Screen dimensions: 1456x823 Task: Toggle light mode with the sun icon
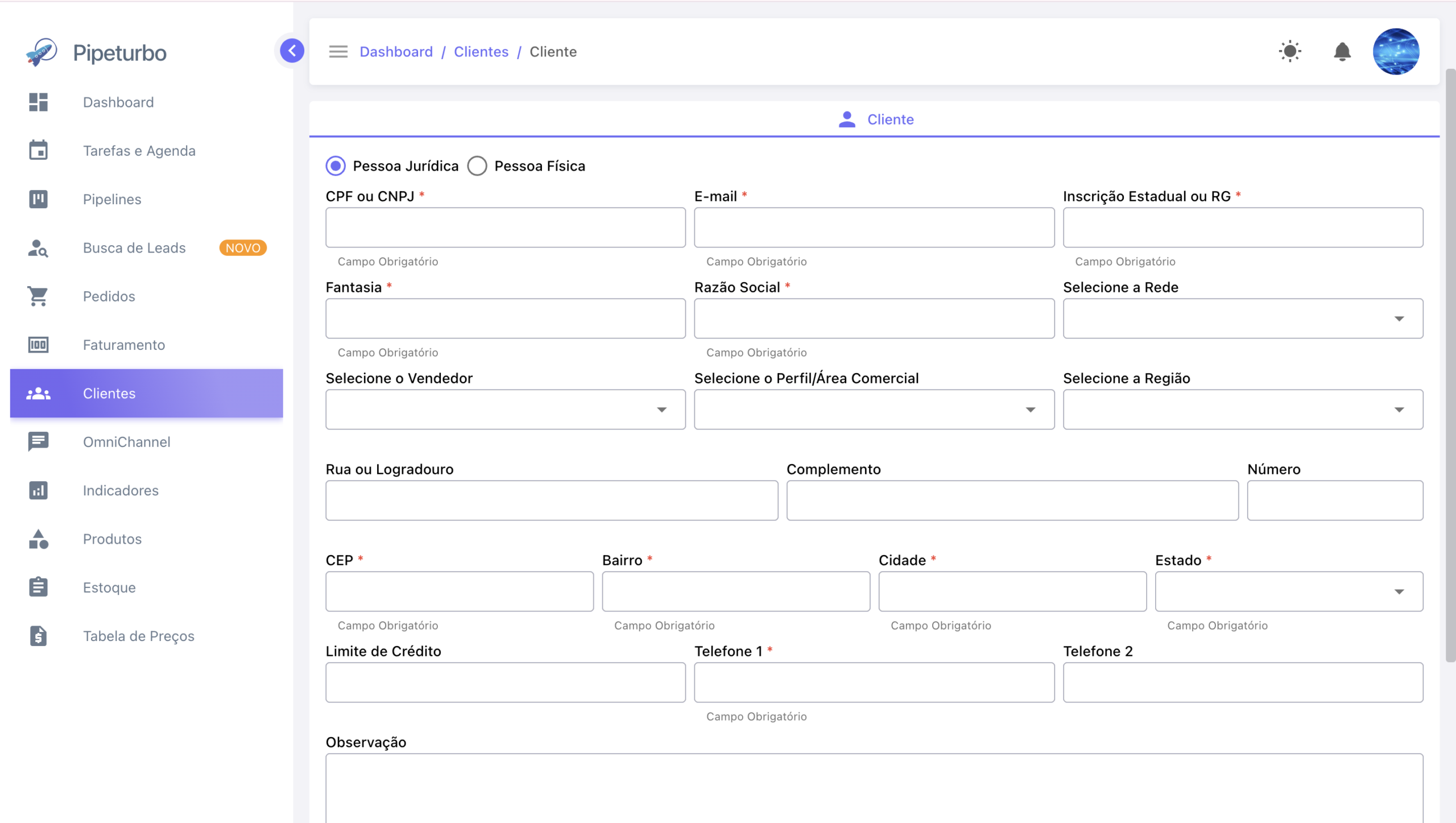click(x=1290, y=52)
